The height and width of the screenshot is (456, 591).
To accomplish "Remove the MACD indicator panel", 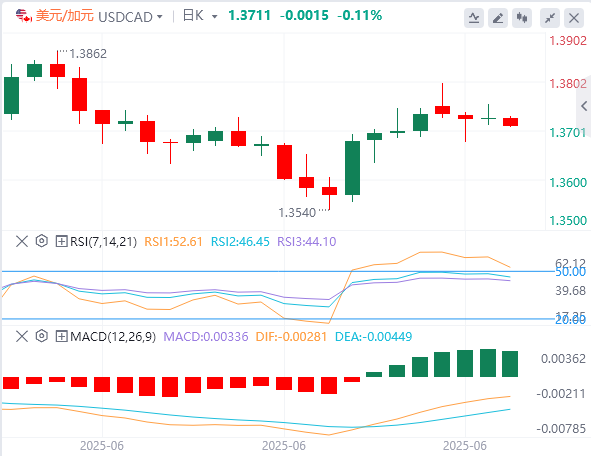I will tap(22, 336).
